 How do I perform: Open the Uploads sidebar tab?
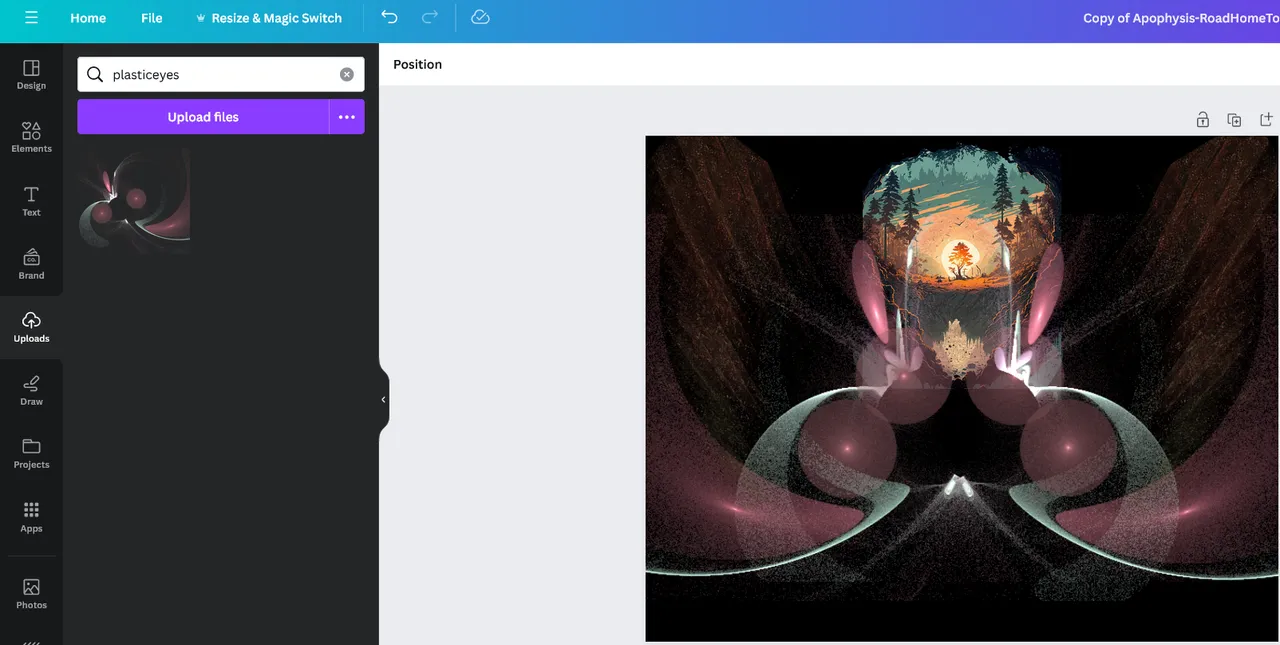coord(31,327)
